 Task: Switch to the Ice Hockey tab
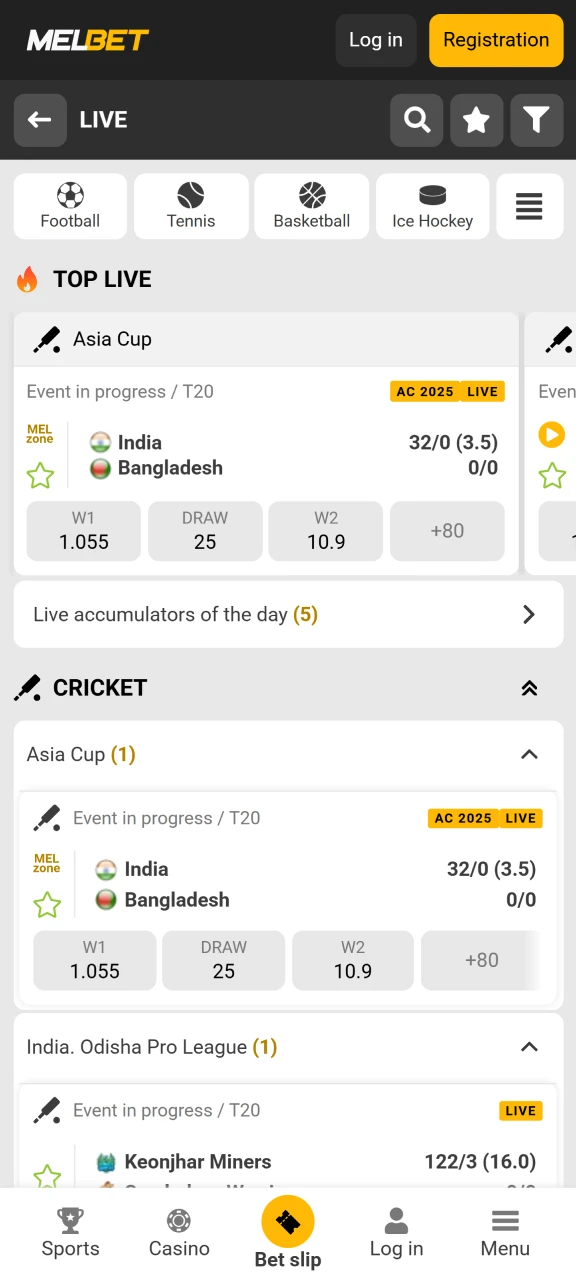[432, 206]
